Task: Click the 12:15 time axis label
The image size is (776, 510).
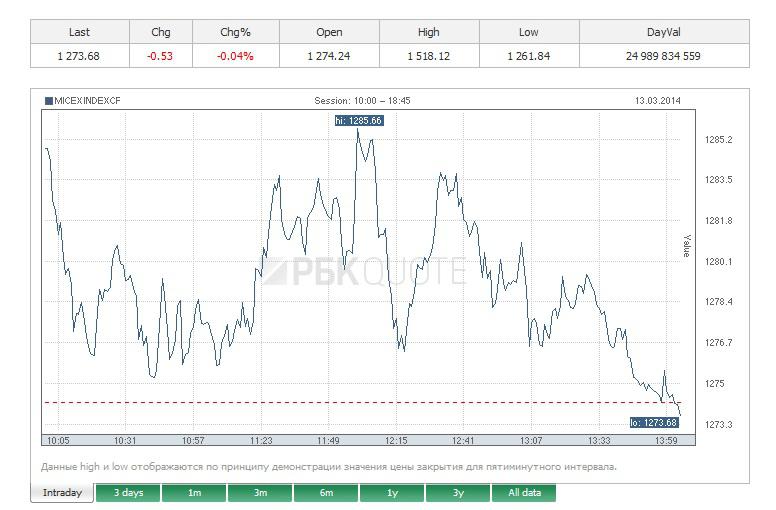Action: click(x=396, y=440)
